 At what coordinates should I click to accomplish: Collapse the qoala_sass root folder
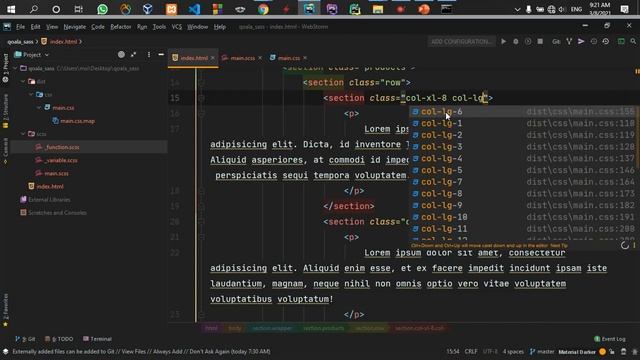click(16, 68)
